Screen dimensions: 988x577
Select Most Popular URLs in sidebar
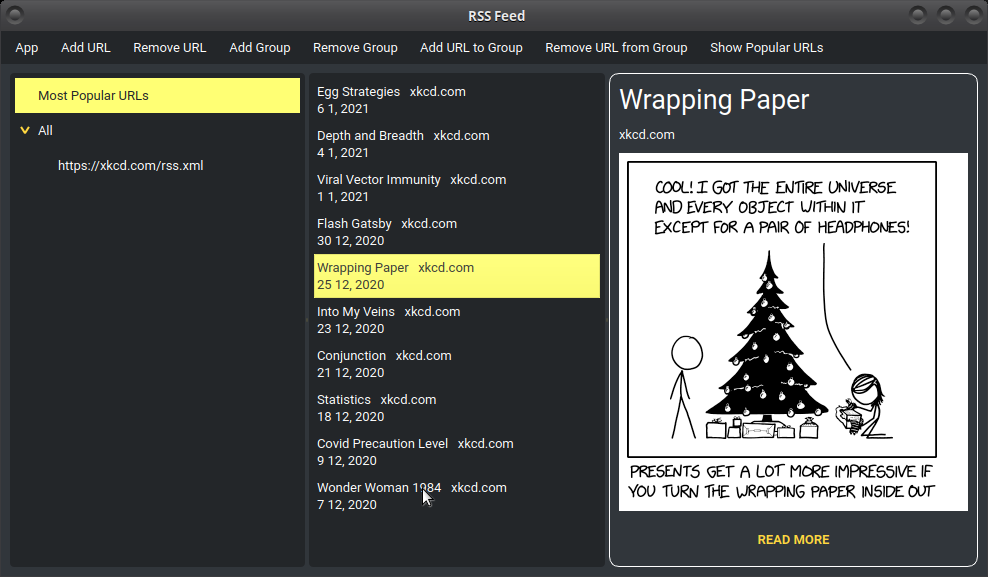158,96
